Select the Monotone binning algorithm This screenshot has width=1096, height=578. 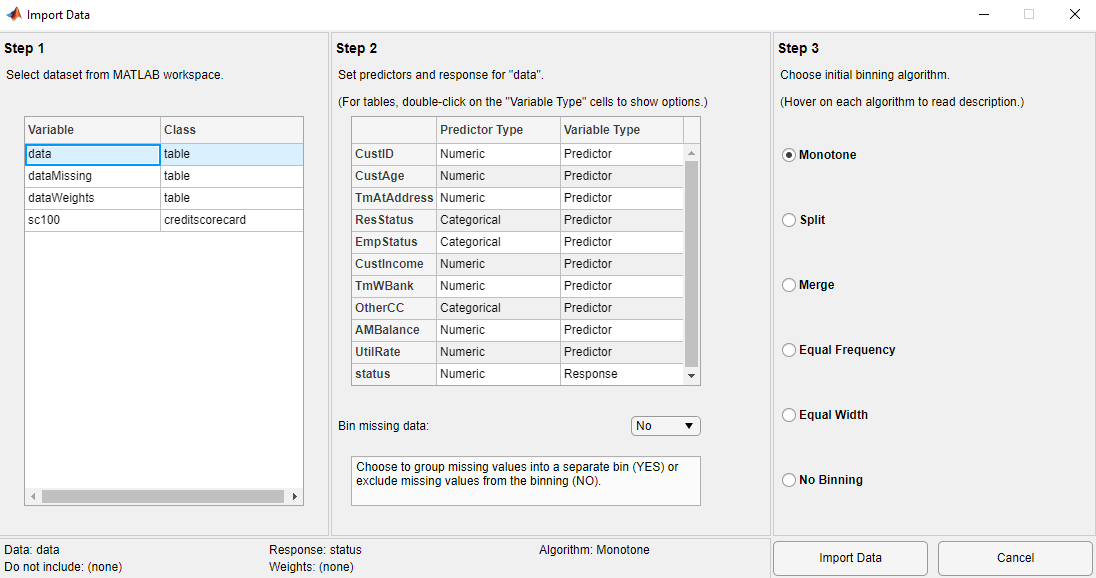point(789,155)
